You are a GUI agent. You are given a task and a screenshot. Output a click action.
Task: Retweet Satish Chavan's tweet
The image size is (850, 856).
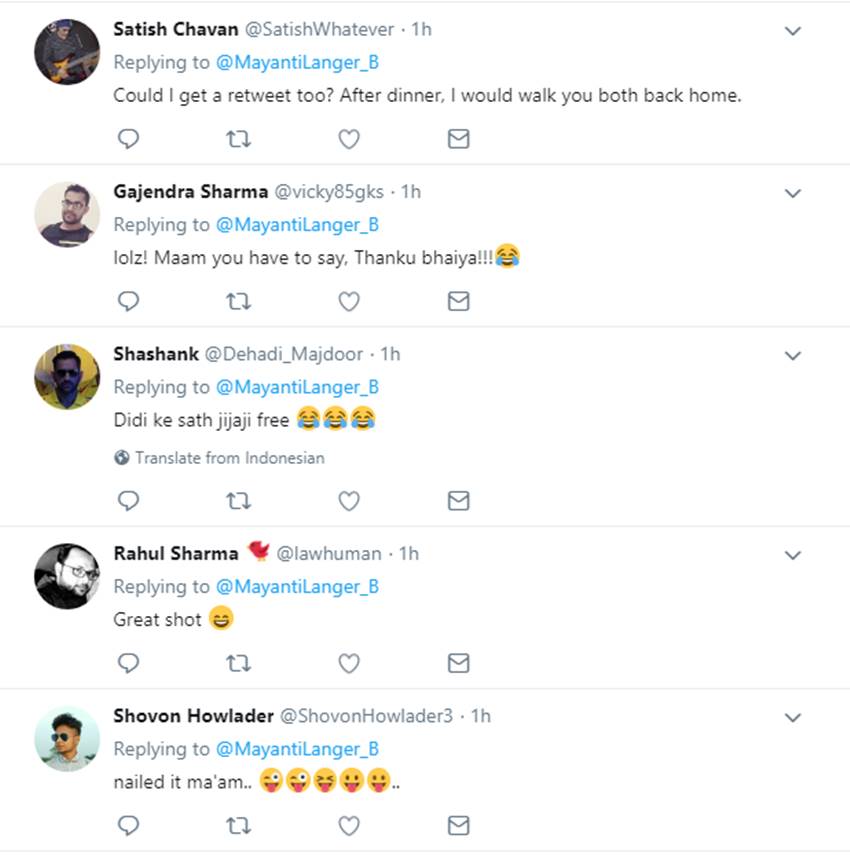click(x=238, y=139)
